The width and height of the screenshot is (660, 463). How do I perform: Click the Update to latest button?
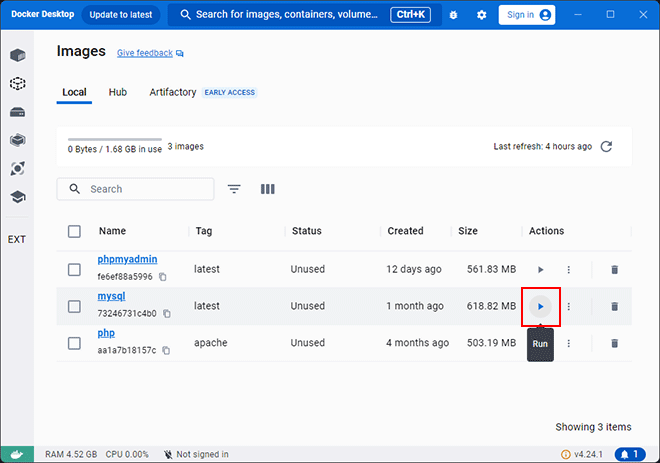121,15
